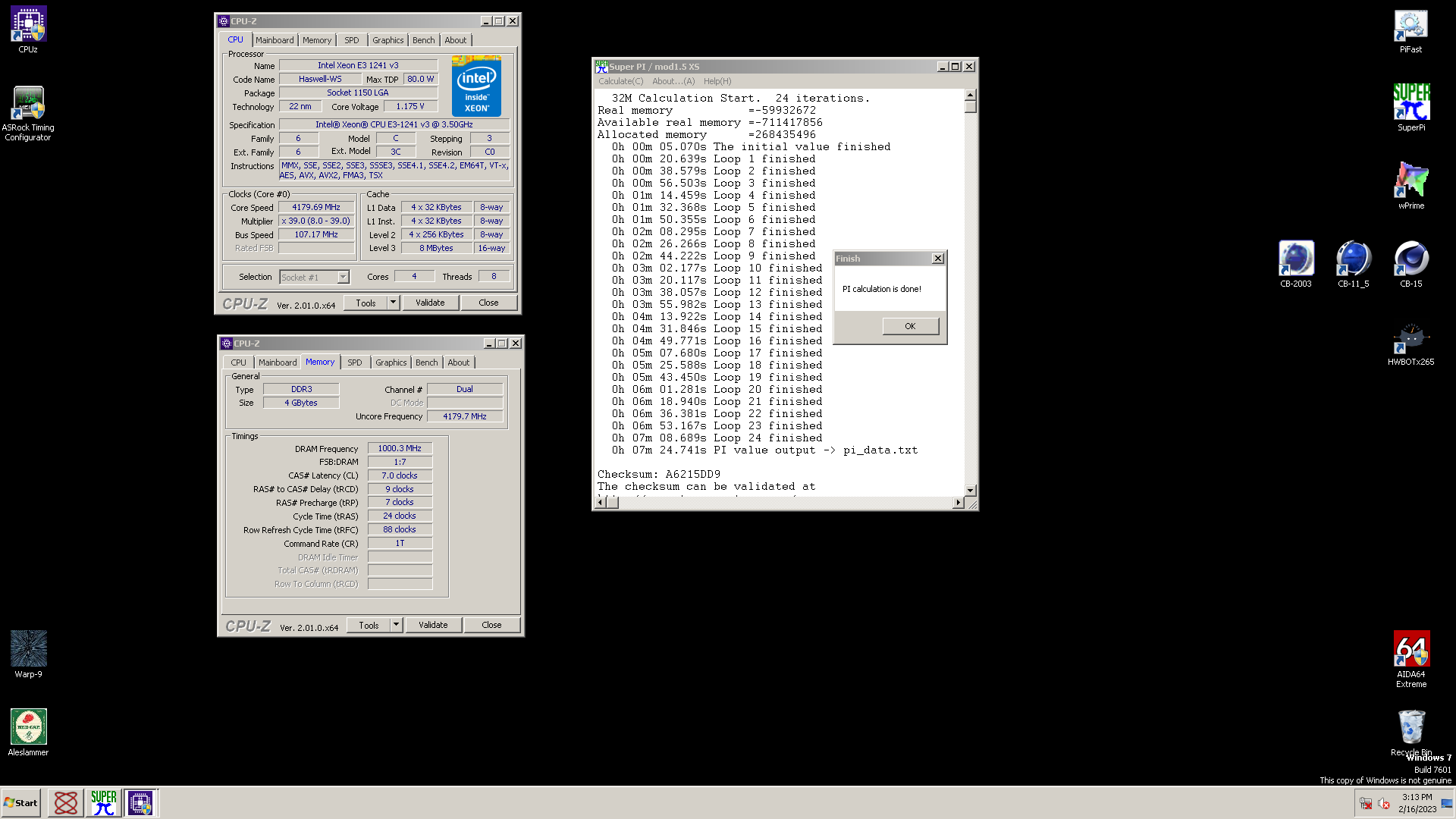Open Calculate(C) menu in Super PI
1456x819 pixels.
click(621, 81)
